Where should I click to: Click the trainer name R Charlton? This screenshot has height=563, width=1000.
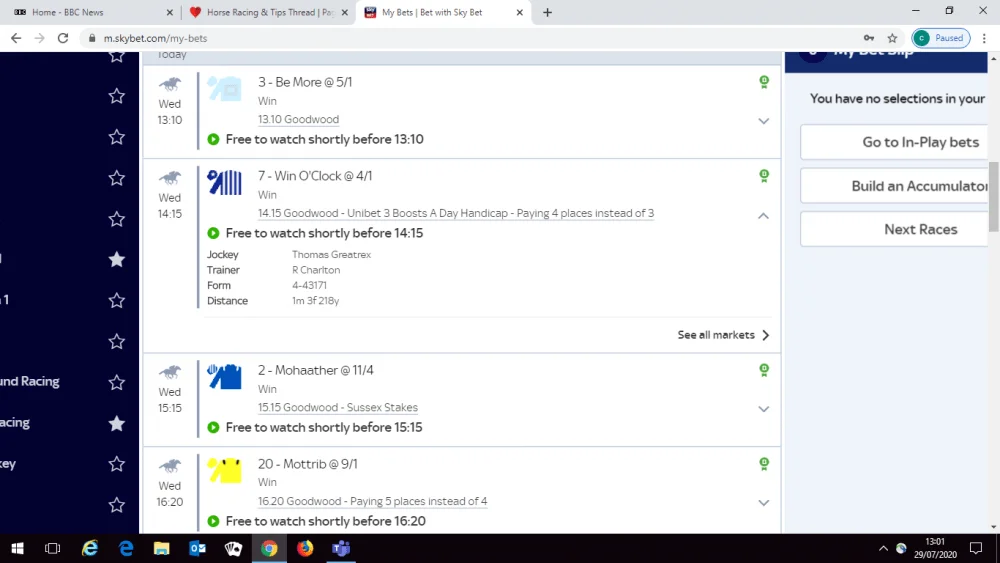(x=316, y=270)
